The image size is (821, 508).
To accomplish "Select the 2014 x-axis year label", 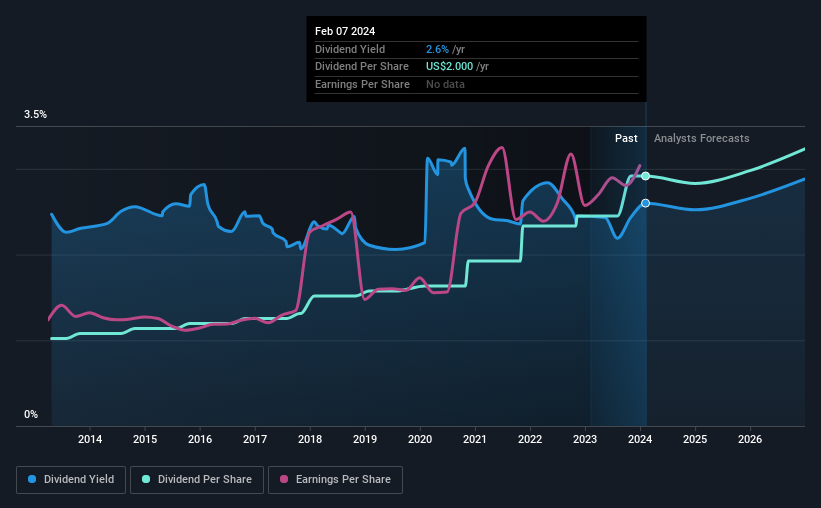I will point(90,439).
